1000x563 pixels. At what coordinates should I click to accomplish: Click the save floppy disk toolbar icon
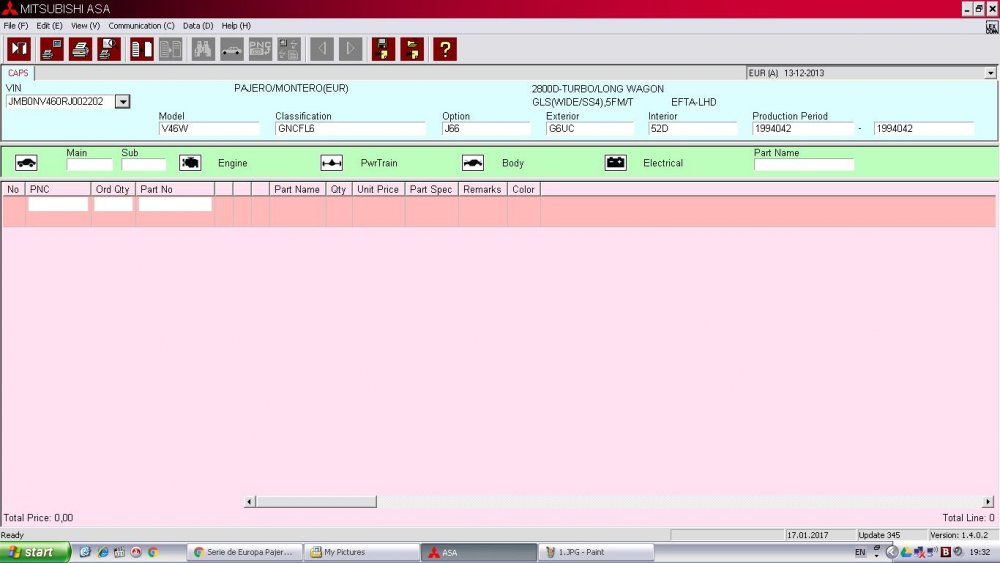[383, 49]
